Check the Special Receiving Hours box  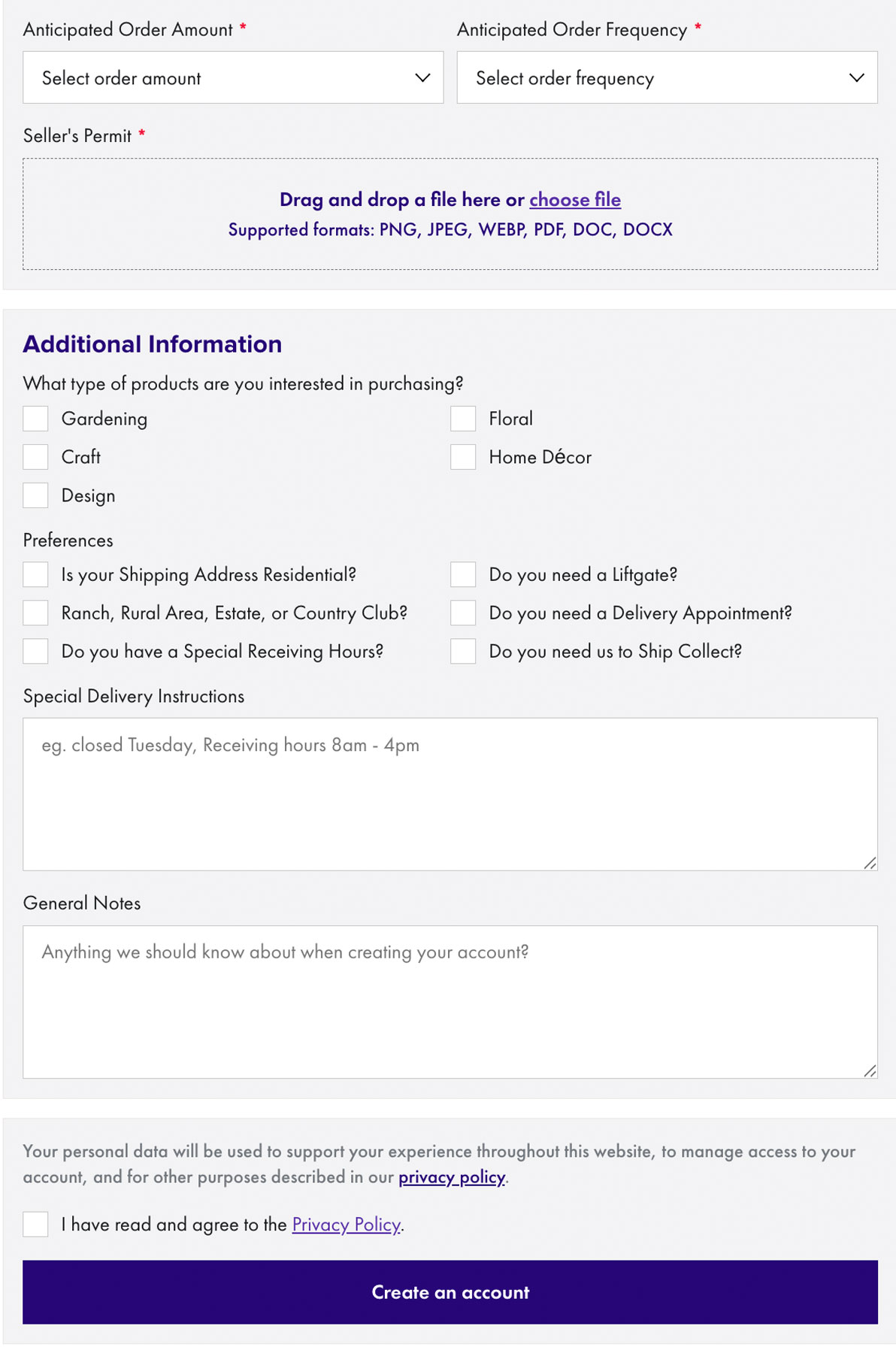coord(35,652)
